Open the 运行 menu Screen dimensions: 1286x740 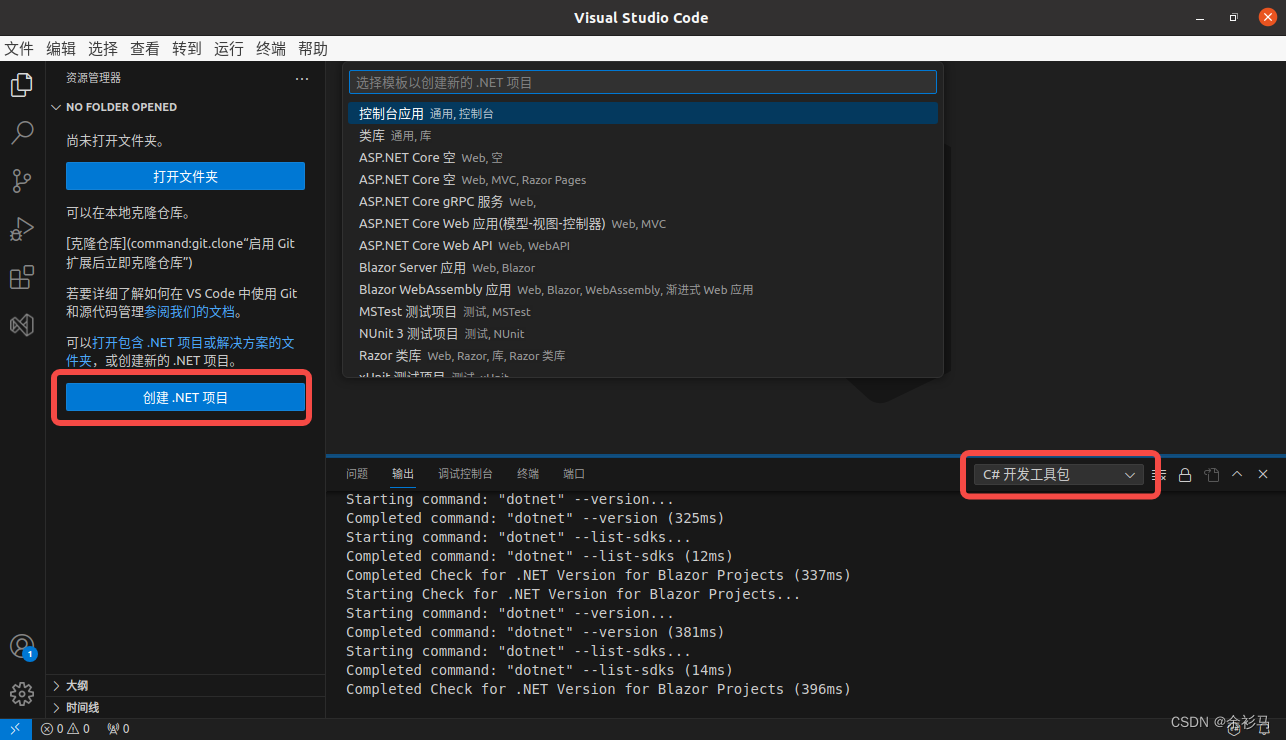coord(229,48)
